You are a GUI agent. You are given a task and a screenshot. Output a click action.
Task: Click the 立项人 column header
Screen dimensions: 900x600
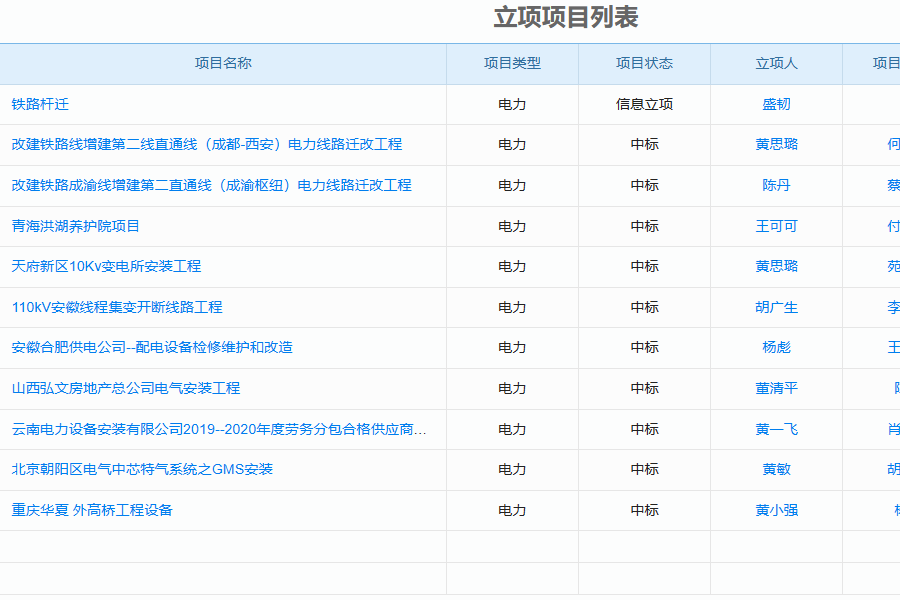tap(776, 63)
